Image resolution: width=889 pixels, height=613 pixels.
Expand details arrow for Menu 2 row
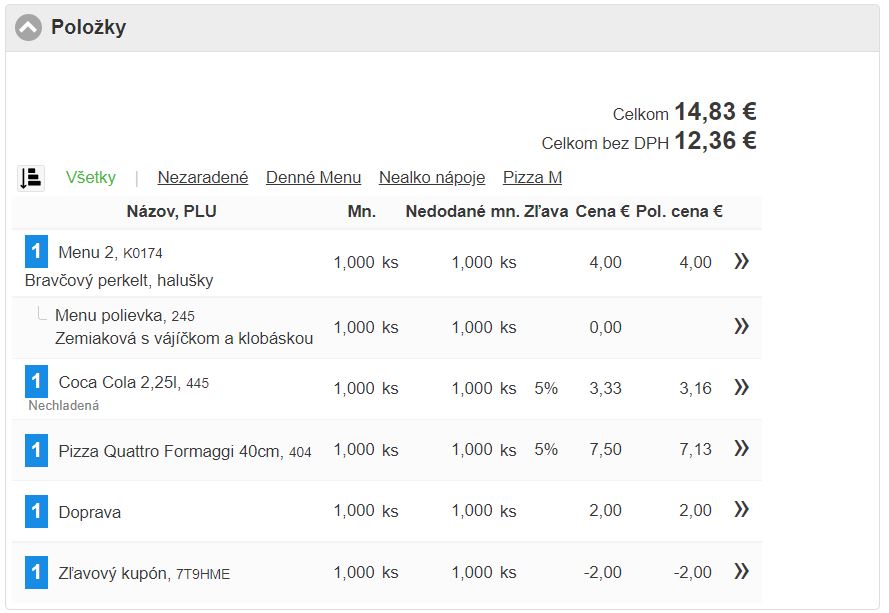741,262
